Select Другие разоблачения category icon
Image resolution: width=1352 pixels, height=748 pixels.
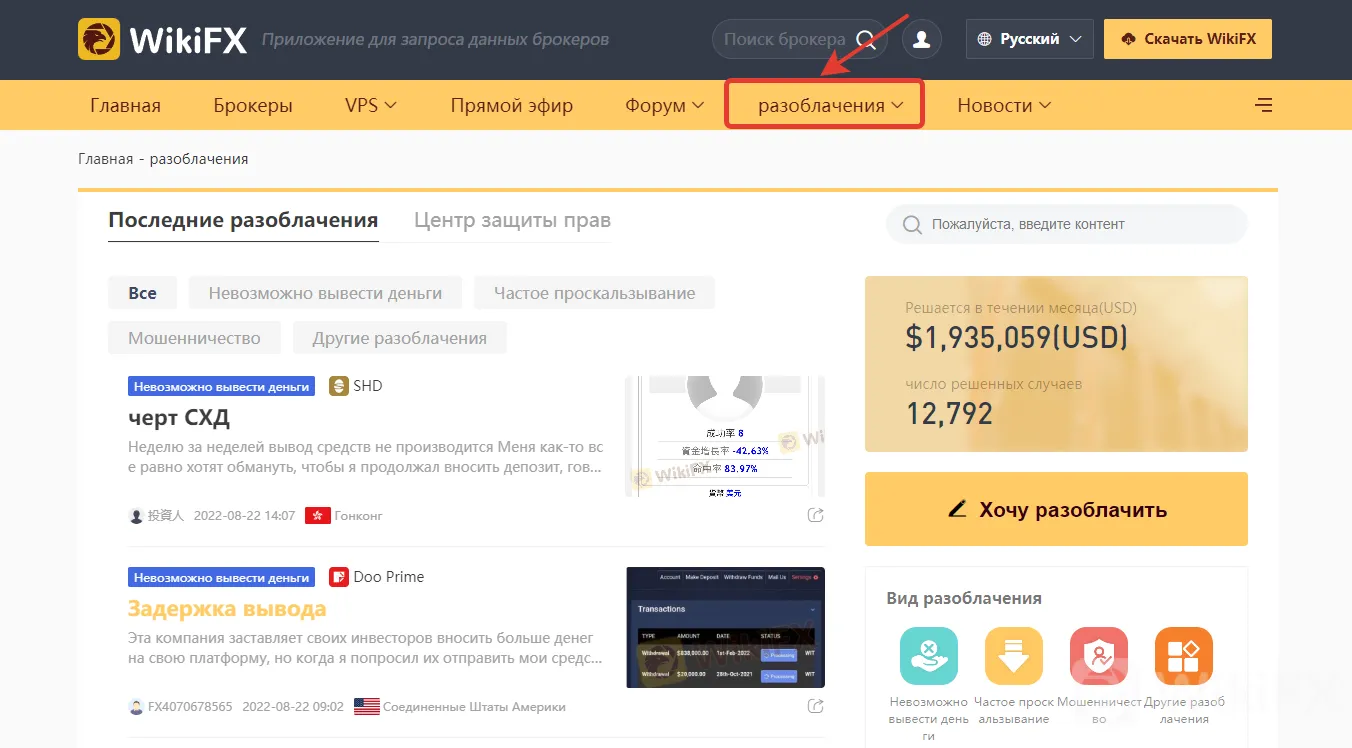pyautogui.click(x=1184, y=656)
